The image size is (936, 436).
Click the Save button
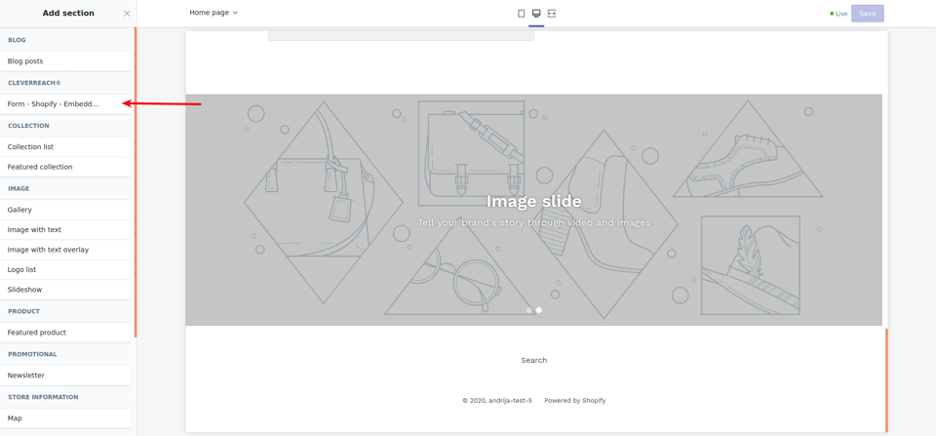click(867, 13)
